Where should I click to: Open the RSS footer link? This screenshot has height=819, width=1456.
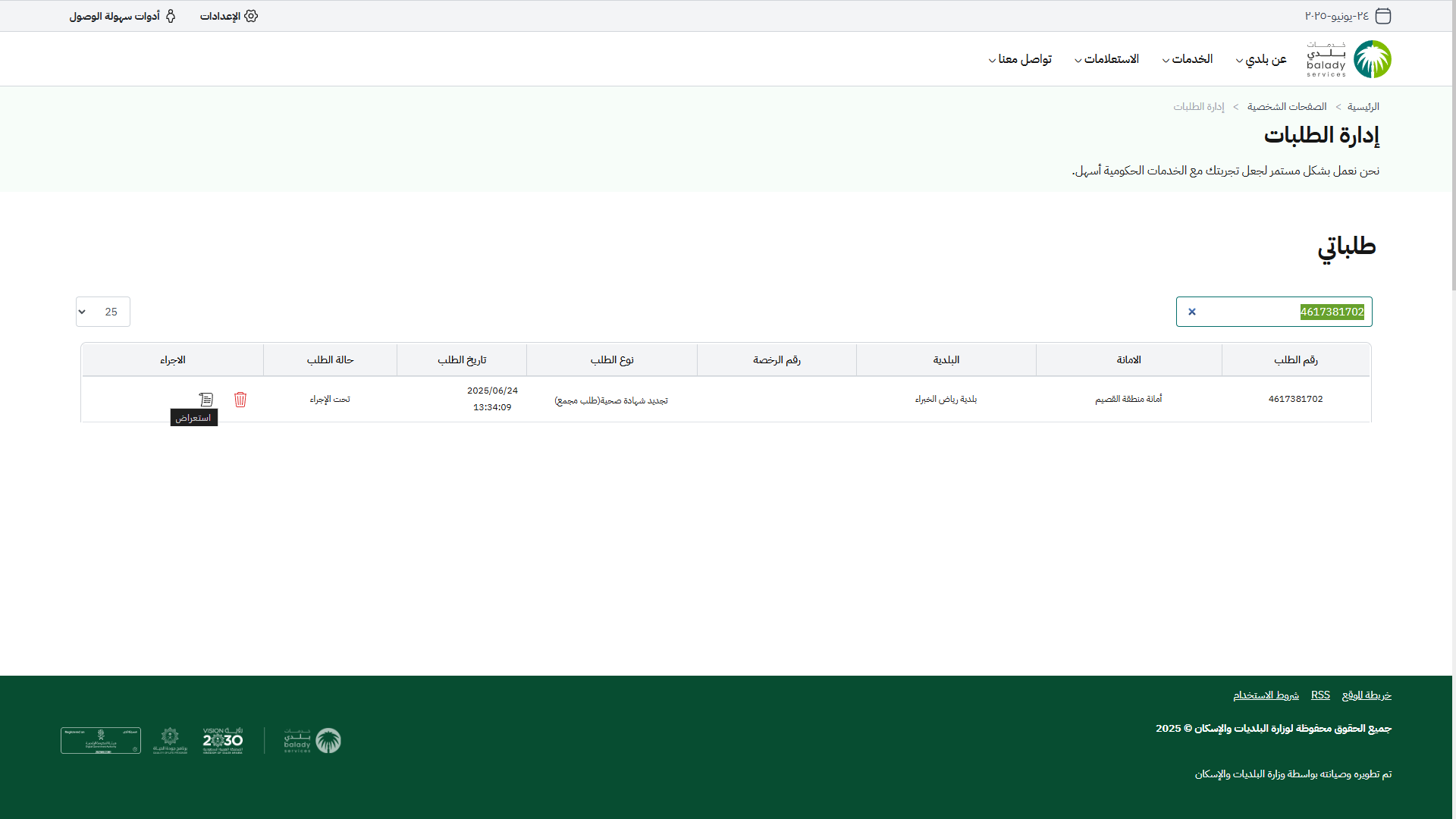(x=1320, y=695)
